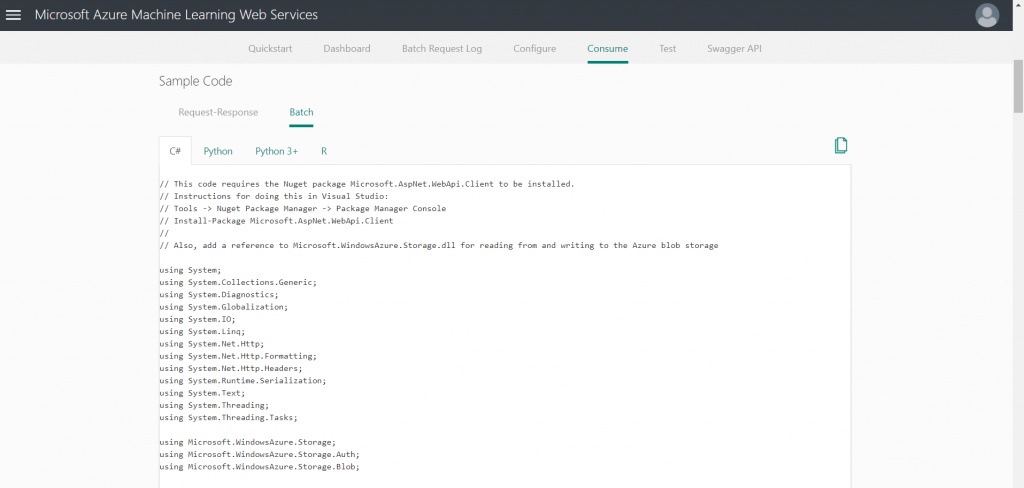Click 'using System.IO;' line
Image resolution: width=1024 pixels, height=488 pixels.
(x=197, y=319)
